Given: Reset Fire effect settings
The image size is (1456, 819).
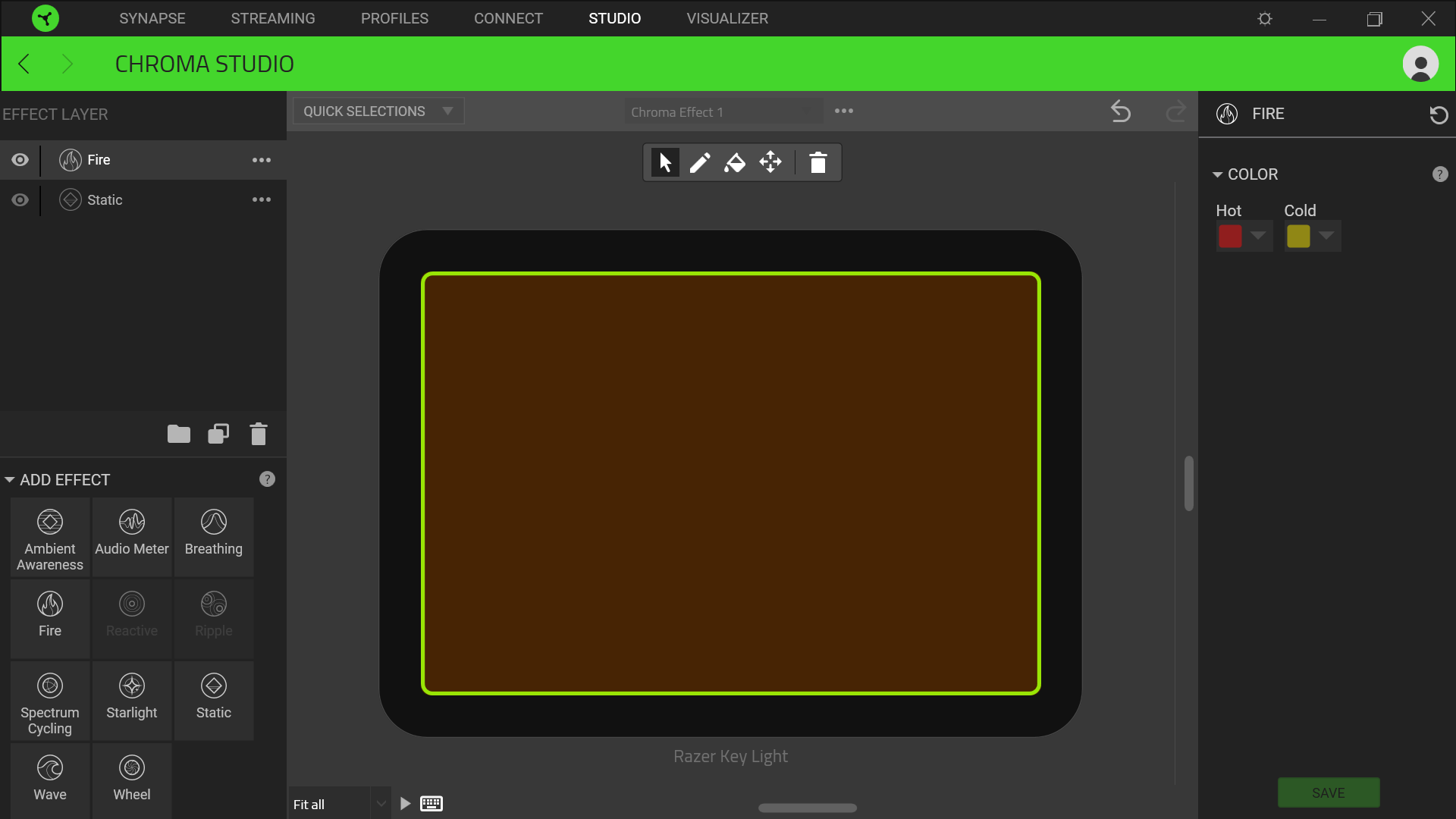Looking at the screenshot, I should point(1439,115).
